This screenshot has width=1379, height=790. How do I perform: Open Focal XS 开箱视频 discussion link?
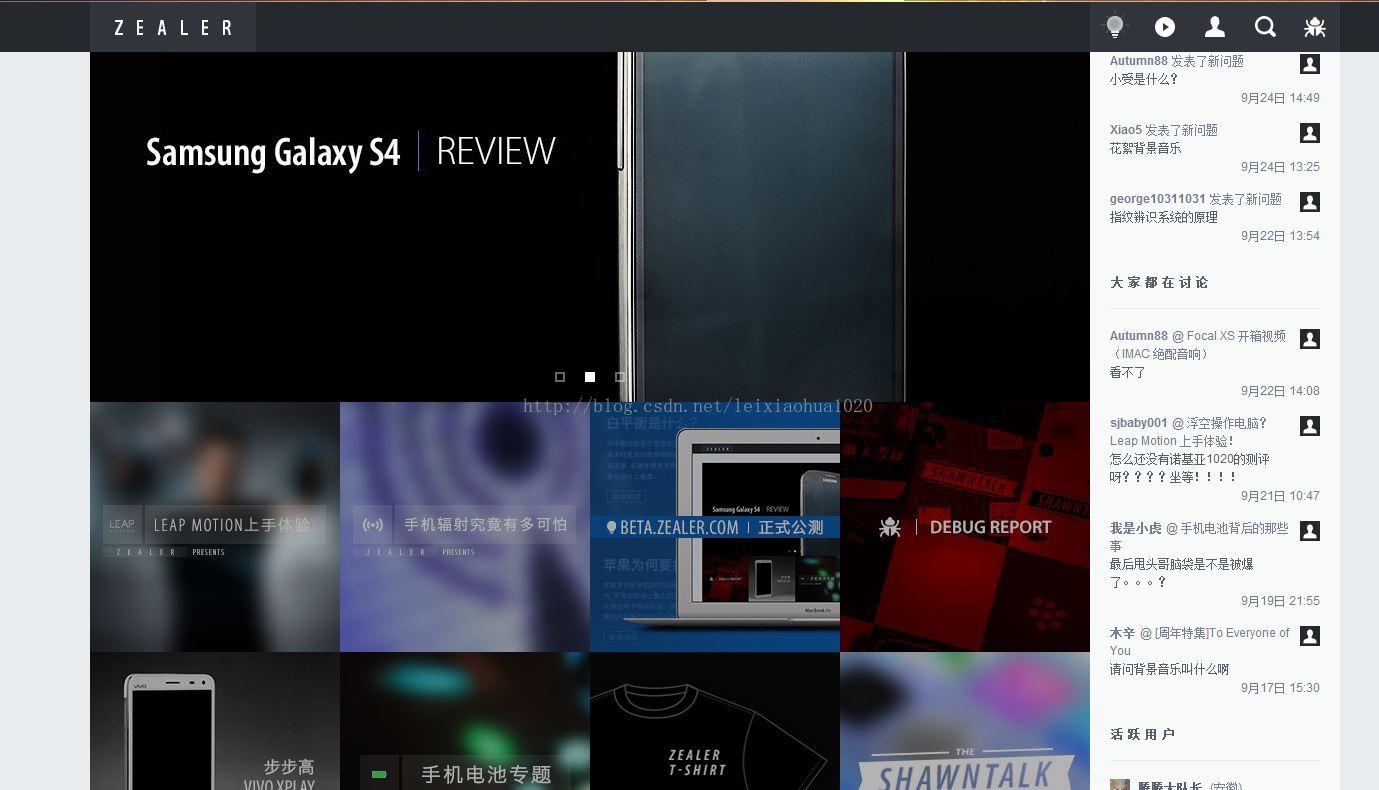pyautogui.click(x=1198, y=345)
